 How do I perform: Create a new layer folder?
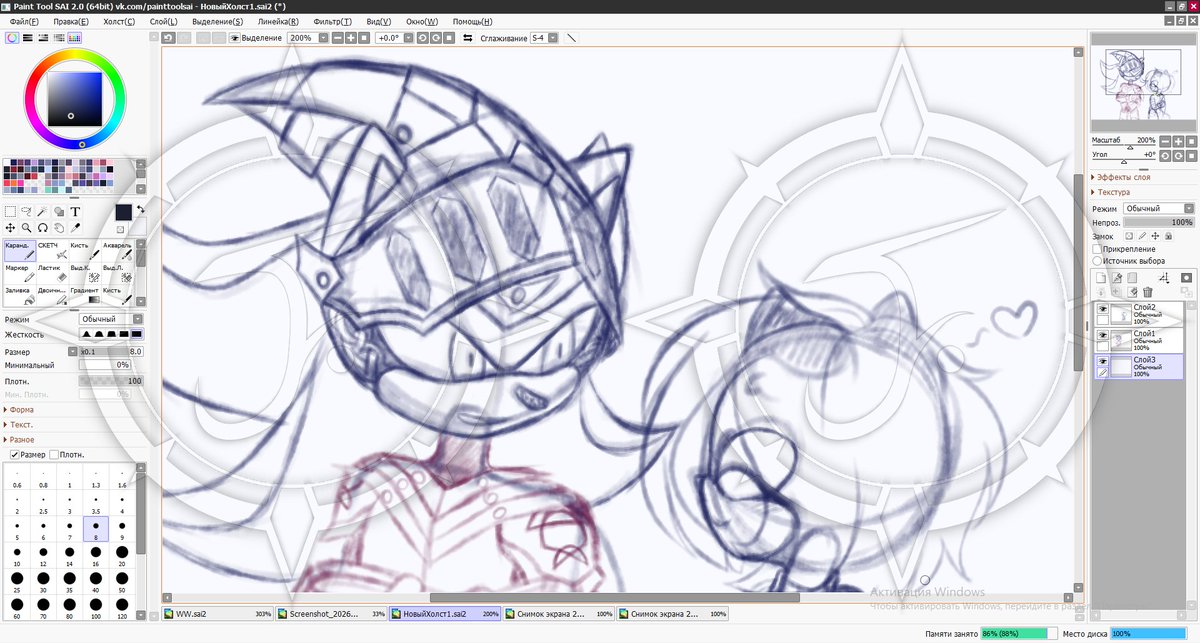1132,277
